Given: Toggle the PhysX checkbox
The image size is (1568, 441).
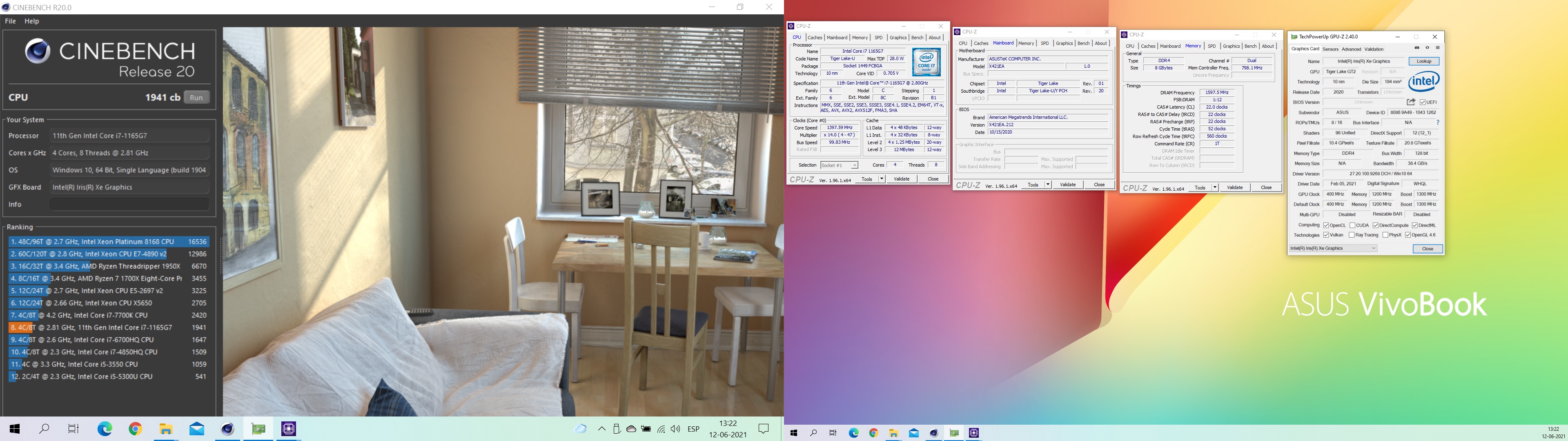Looking at the screenshot, I should click(x=1385, y=235).
